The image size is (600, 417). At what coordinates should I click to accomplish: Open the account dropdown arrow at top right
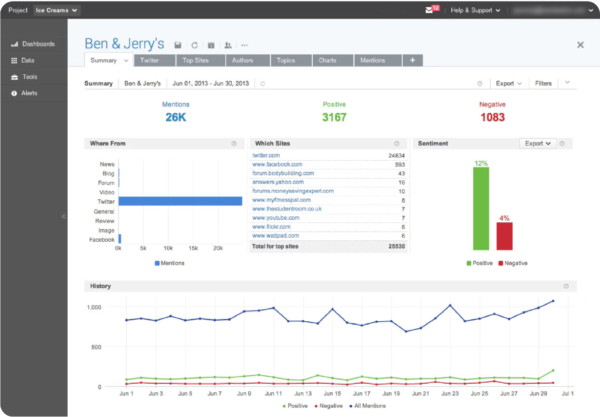(590, 10)
